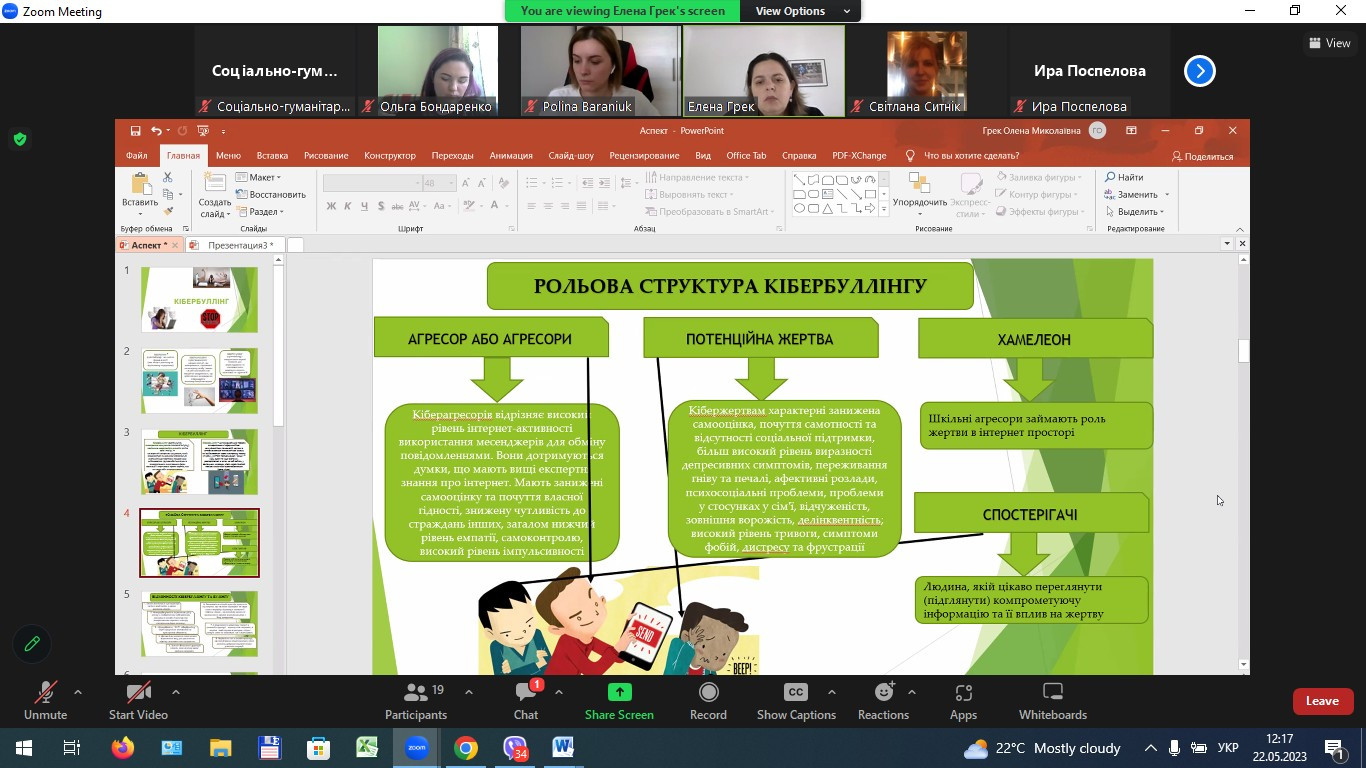Unmute the microphone
The height and width of the screenshot is (768, 1366).
pos(45,700)
